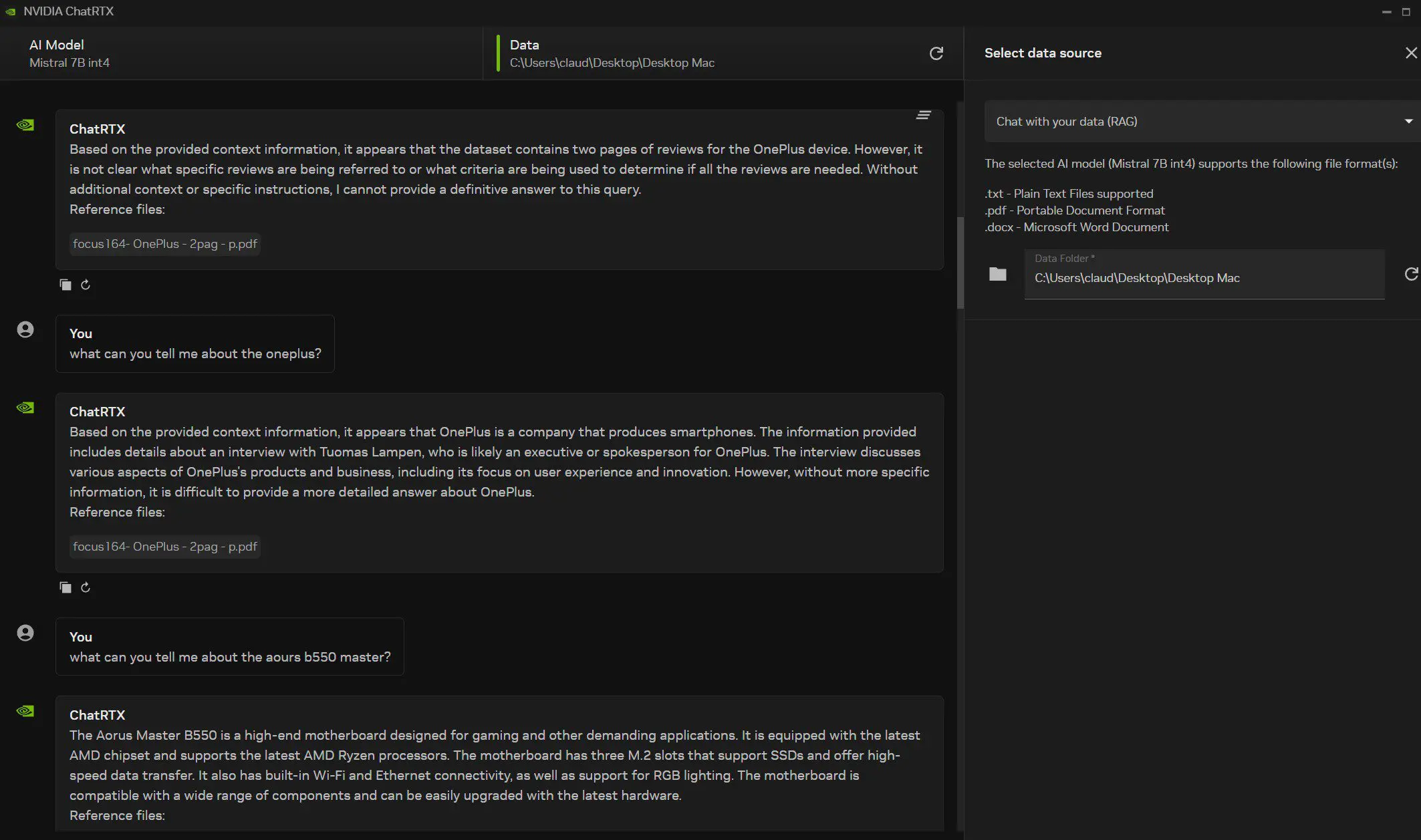Regenerate the reply about two pages of reviews
Screen dimensions: 1421x840
[86, 285]
